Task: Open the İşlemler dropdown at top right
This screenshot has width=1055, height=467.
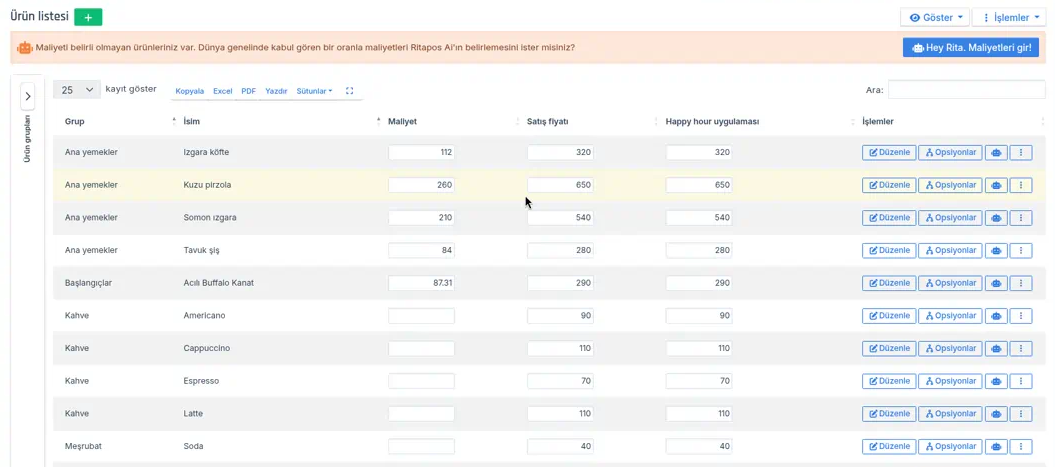Action: tap(1010, 17)
